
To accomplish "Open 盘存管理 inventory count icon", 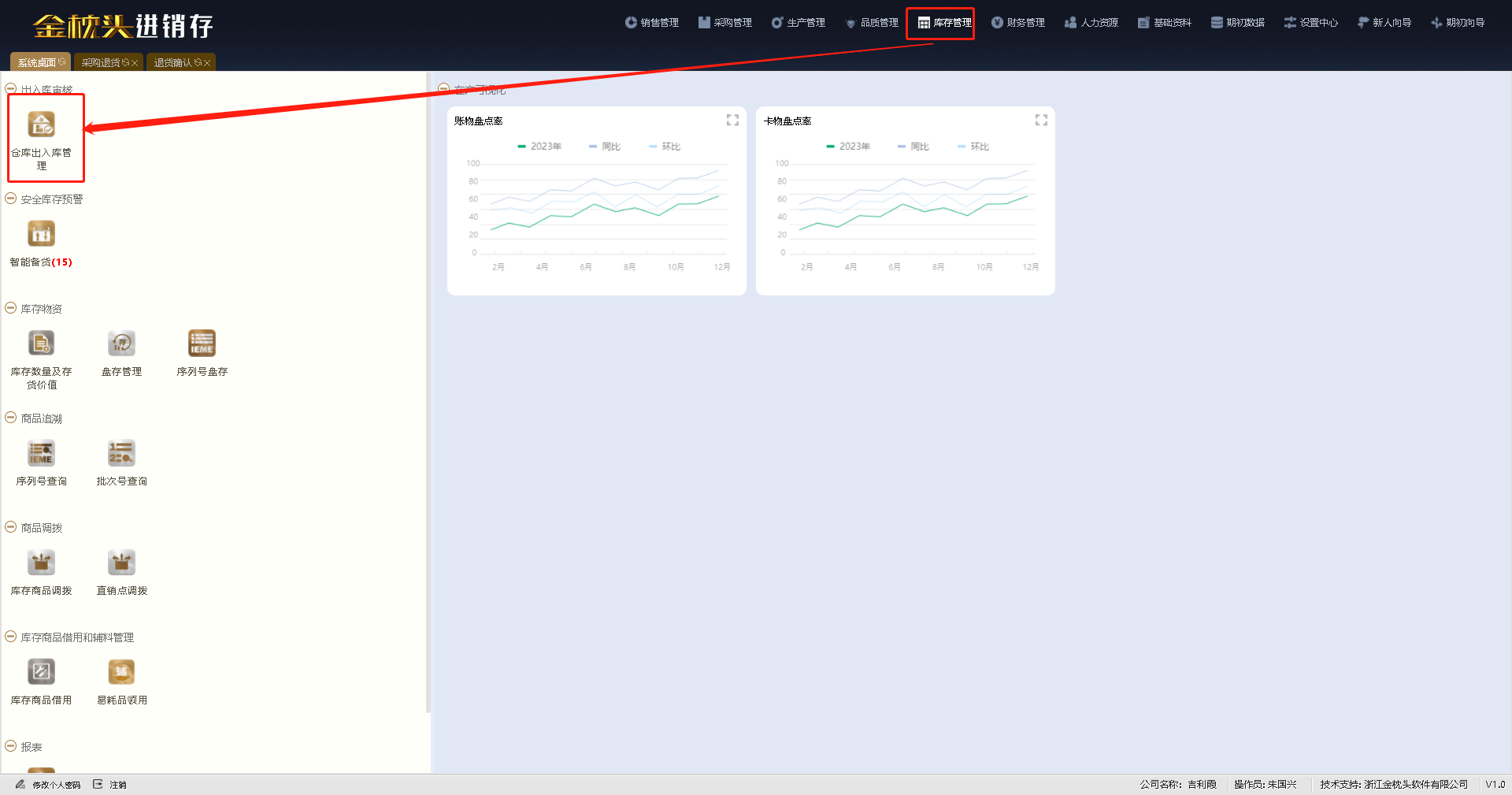I will point(122,344).
